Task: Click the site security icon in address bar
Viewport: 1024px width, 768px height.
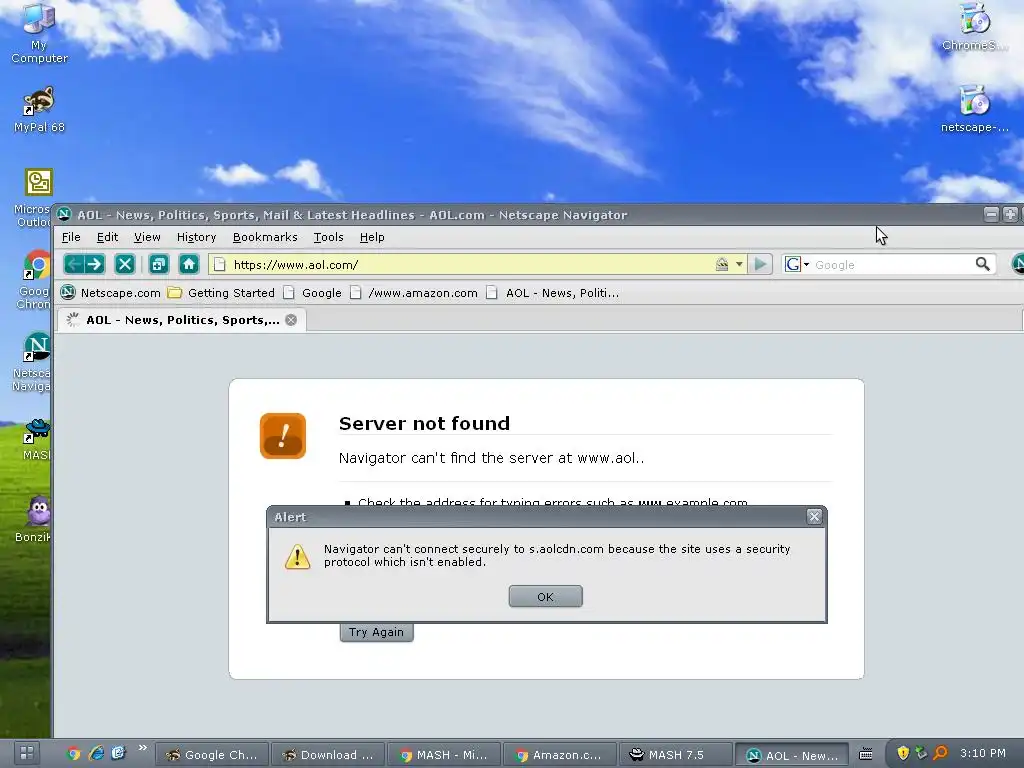Action: [722, 264]
